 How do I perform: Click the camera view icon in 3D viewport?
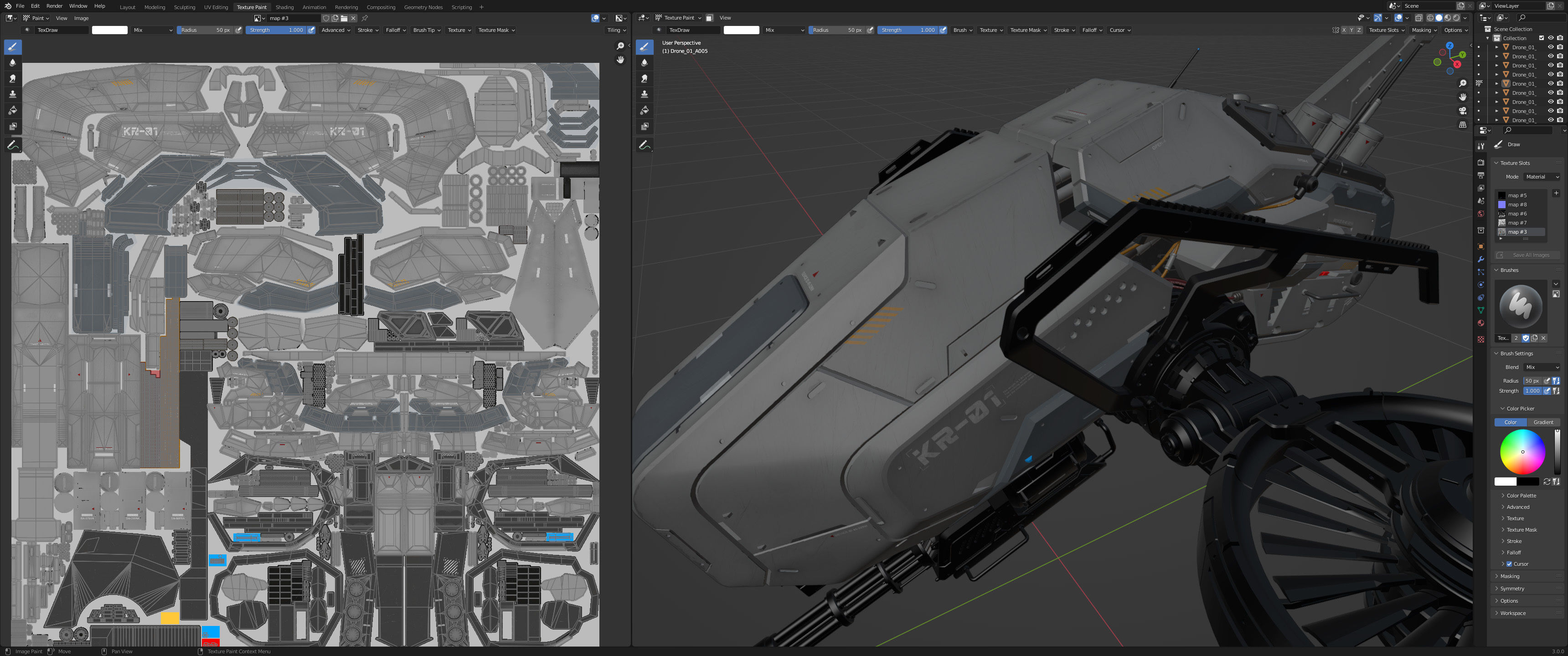[x=1462, y=111]
